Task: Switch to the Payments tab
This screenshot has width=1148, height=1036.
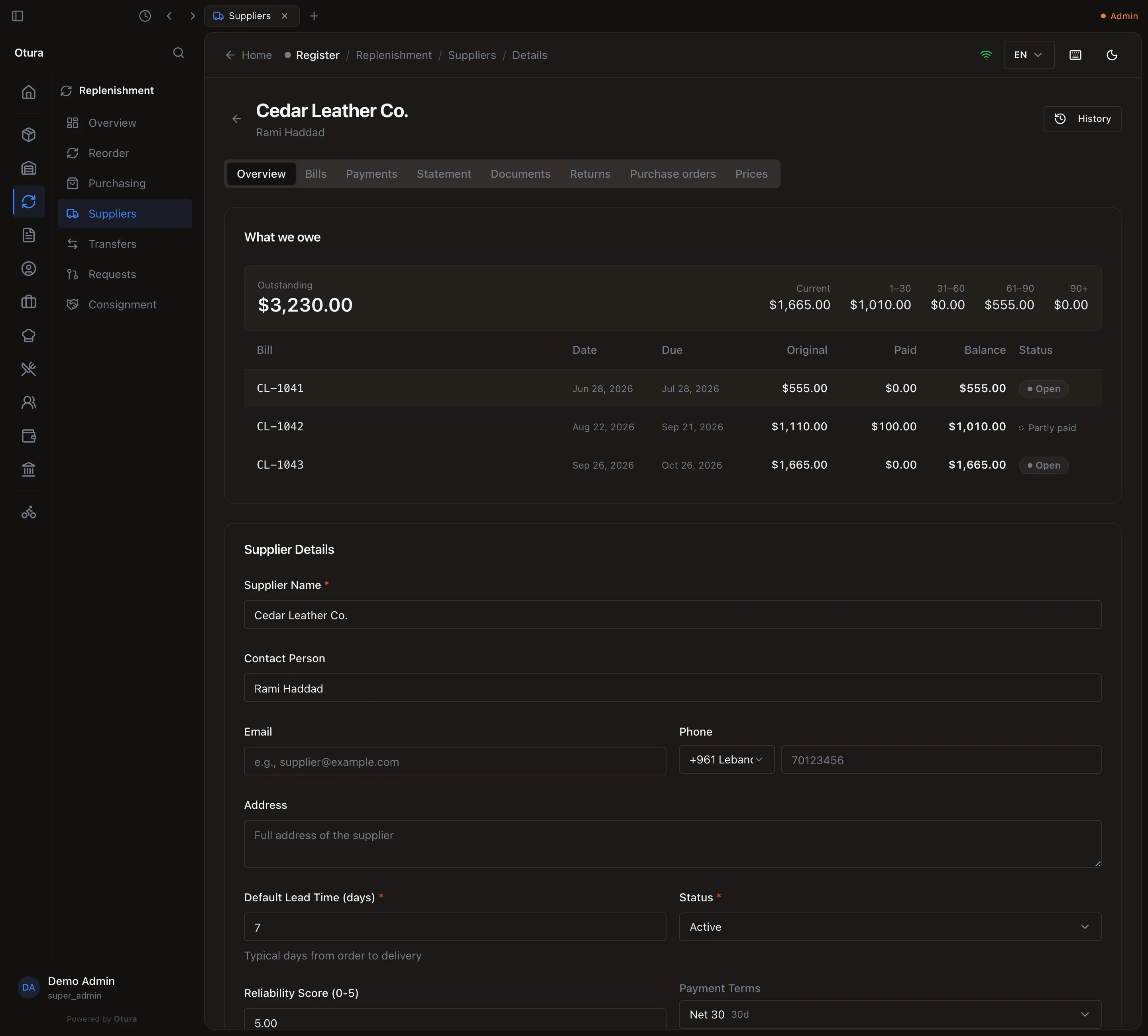Action: (371, 174)
